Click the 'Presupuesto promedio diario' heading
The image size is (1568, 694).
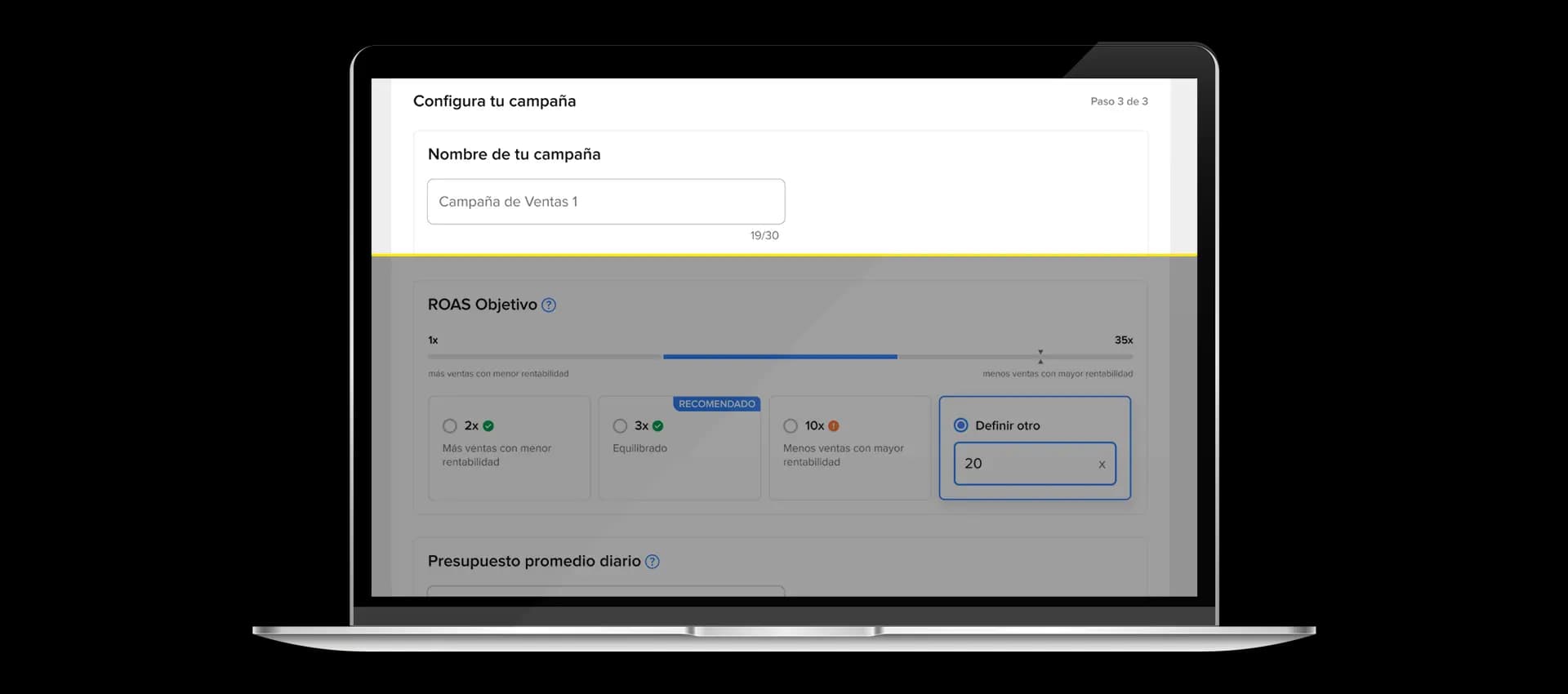pyautogui.click(x=534, y=562)
